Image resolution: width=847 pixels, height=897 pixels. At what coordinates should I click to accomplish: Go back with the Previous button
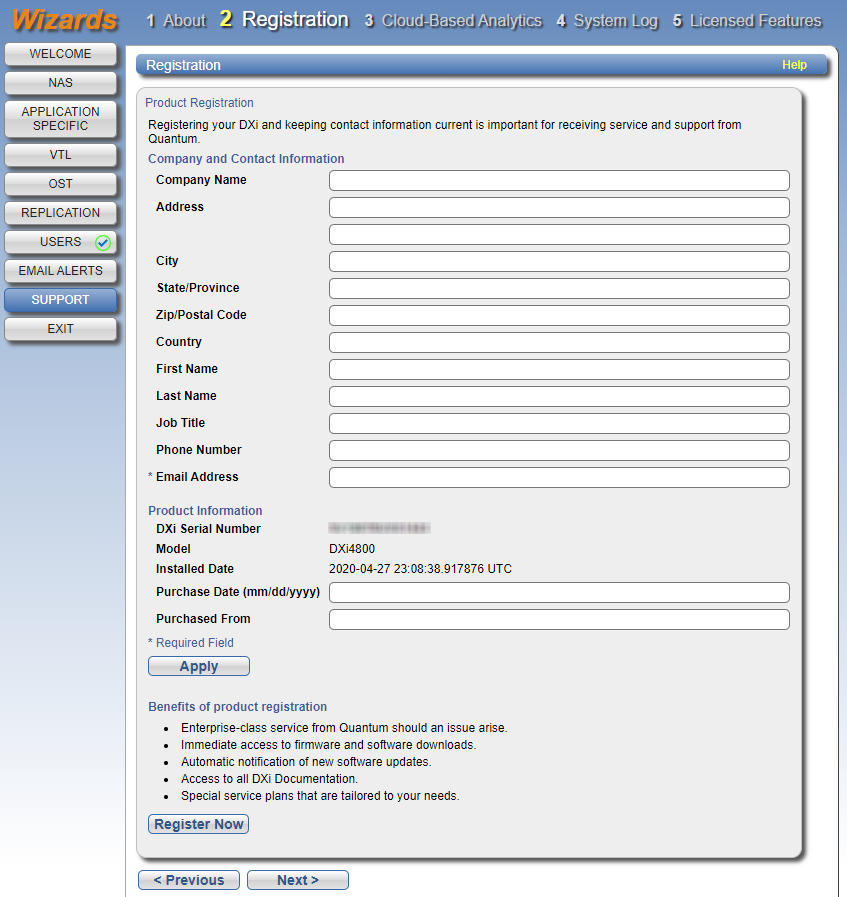pyautogui.click(x=189, y=880)
